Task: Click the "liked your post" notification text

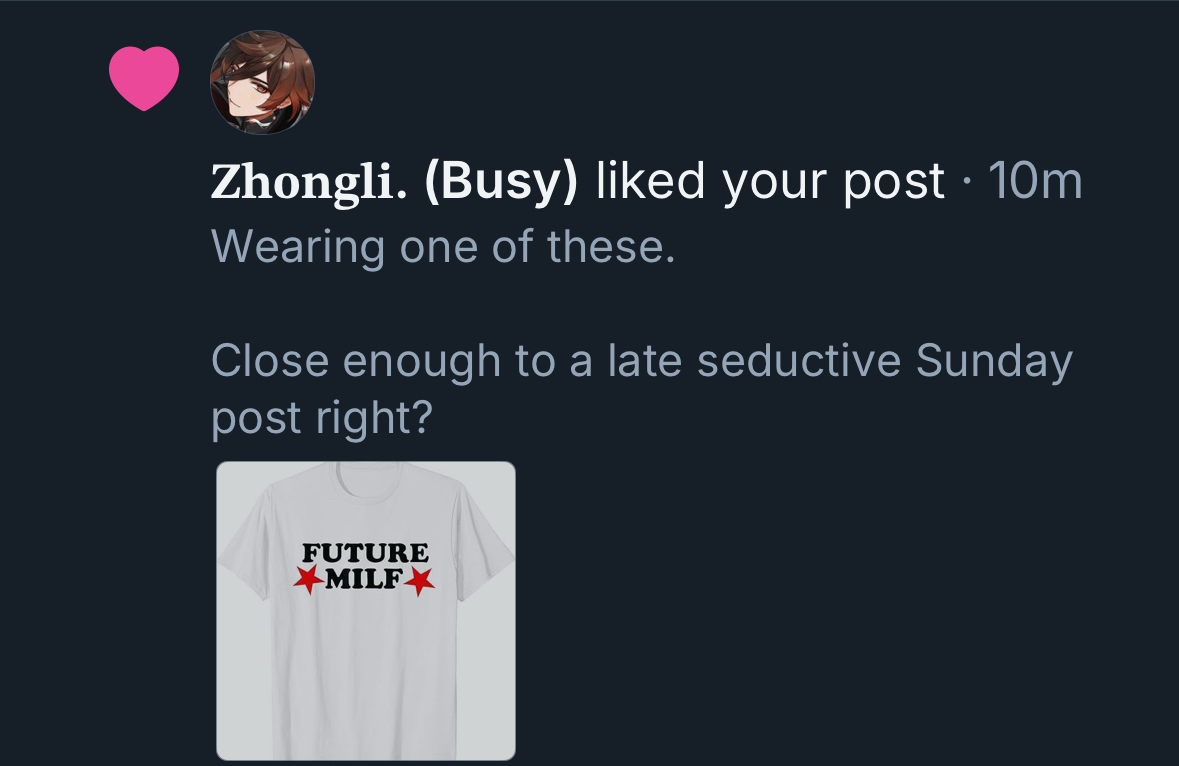Action: coord(770,181)
